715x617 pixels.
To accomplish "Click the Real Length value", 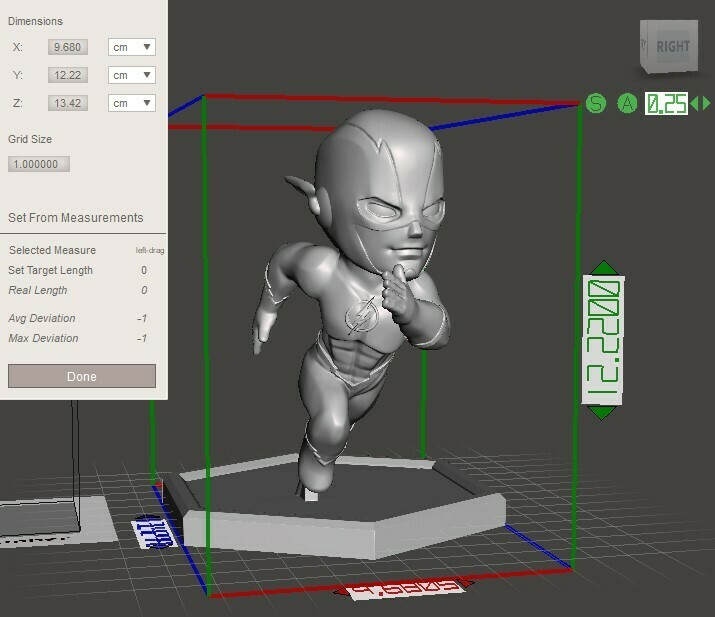I will pos(144,290).
